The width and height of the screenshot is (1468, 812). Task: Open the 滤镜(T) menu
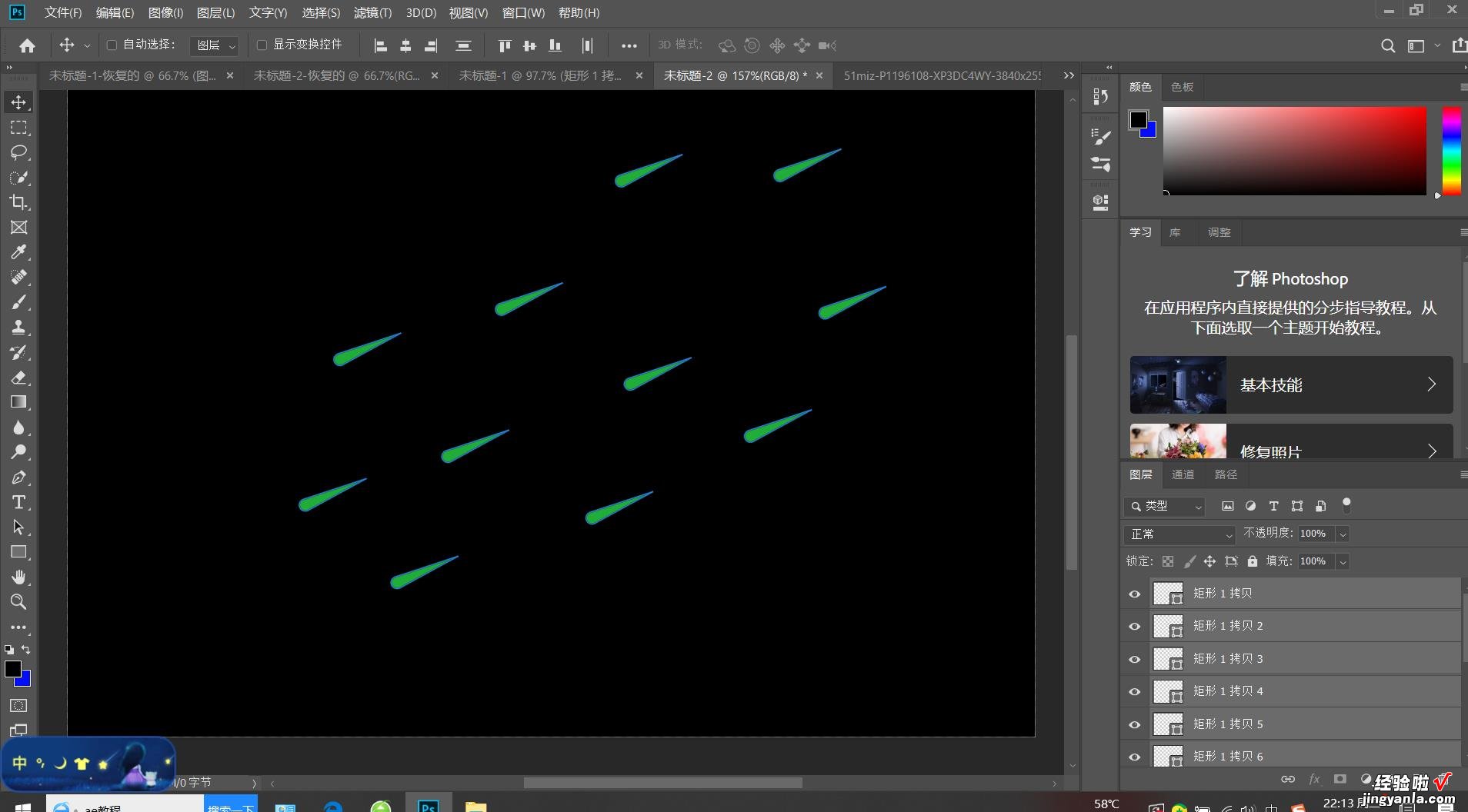click(372, 13)
